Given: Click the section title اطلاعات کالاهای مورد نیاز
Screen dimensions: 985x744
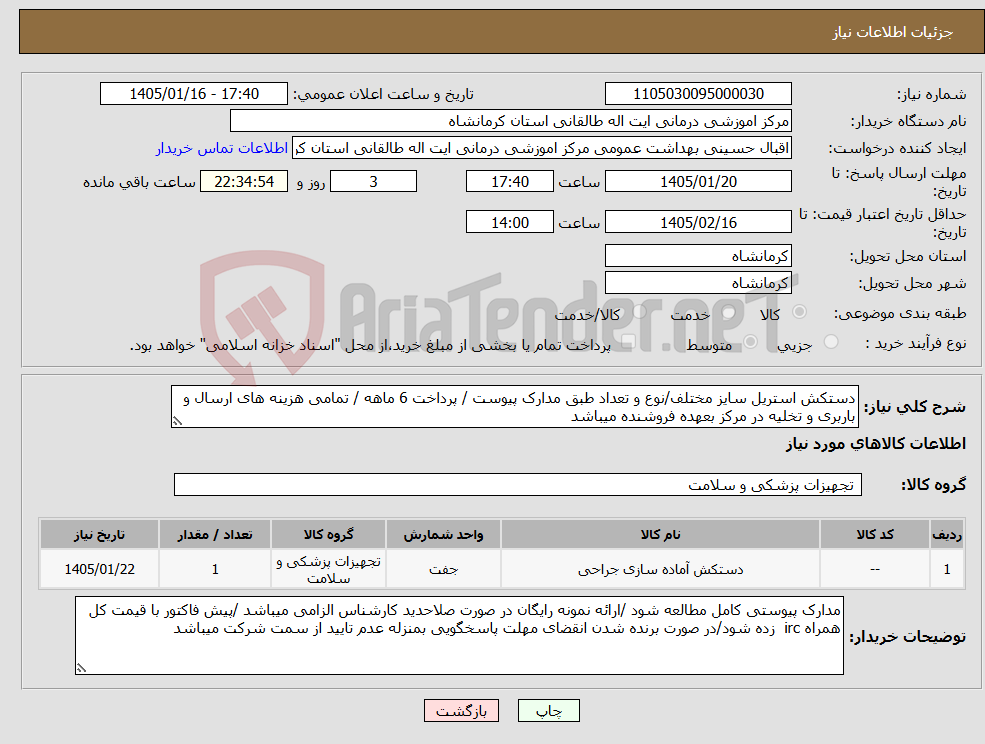Looking at the screenshot, I should tap(875, 444).
